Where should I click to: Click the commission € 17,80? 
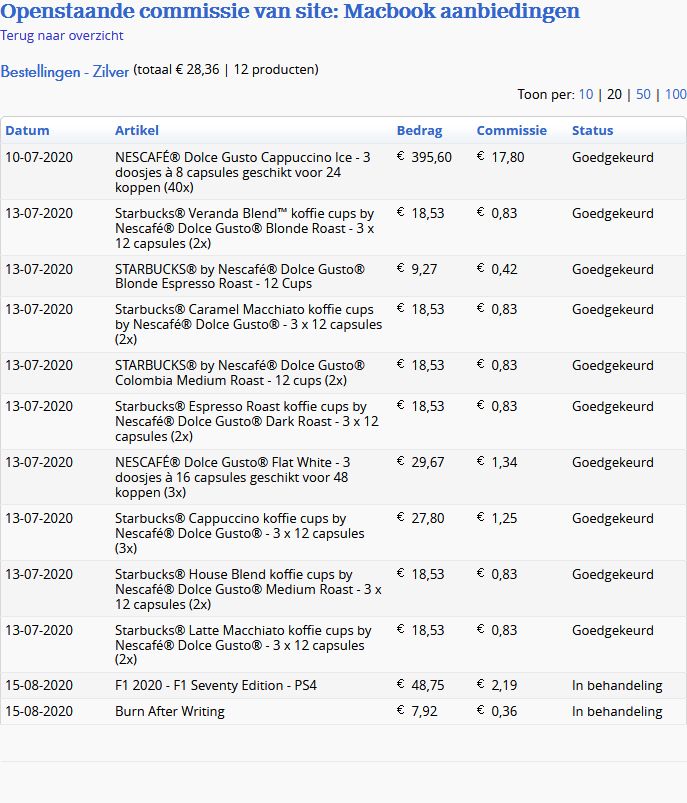tap(501, 157)
